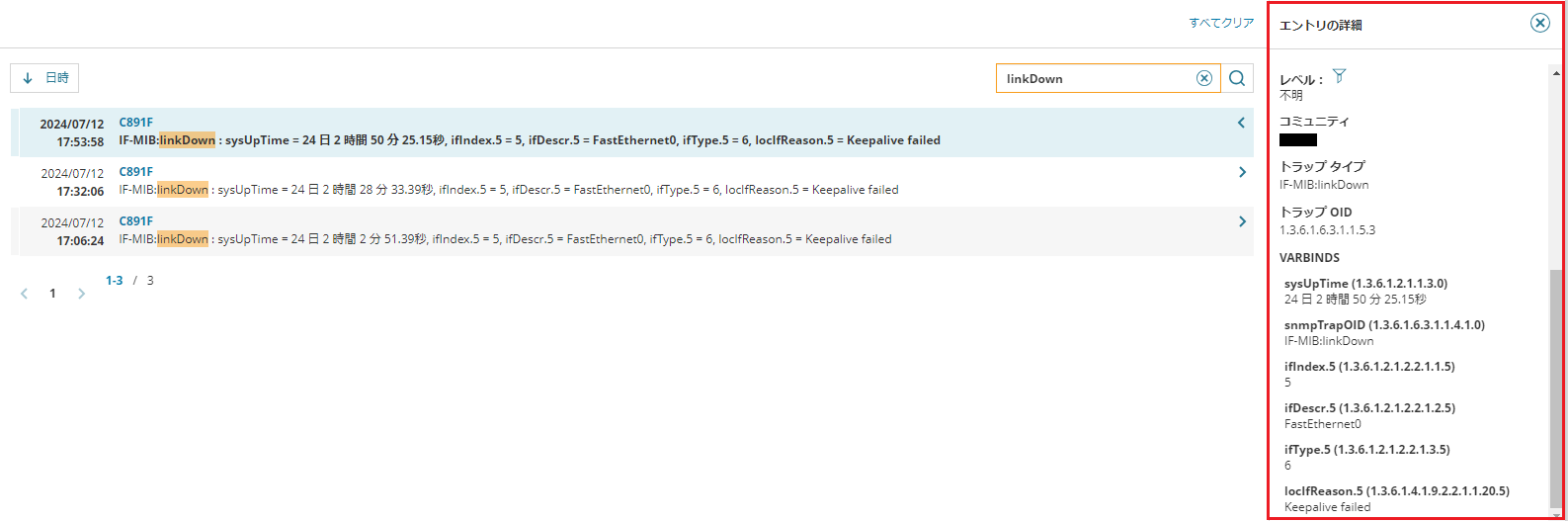This screenshot has width=1568, height=521.
Task: Open C891F node link in first row
Action: tap(136, 123)
